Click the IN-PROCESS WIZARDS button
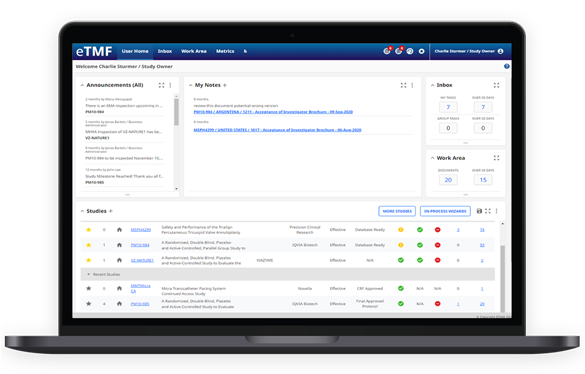The height and width of the screenshot is (374, 585). 445,211
